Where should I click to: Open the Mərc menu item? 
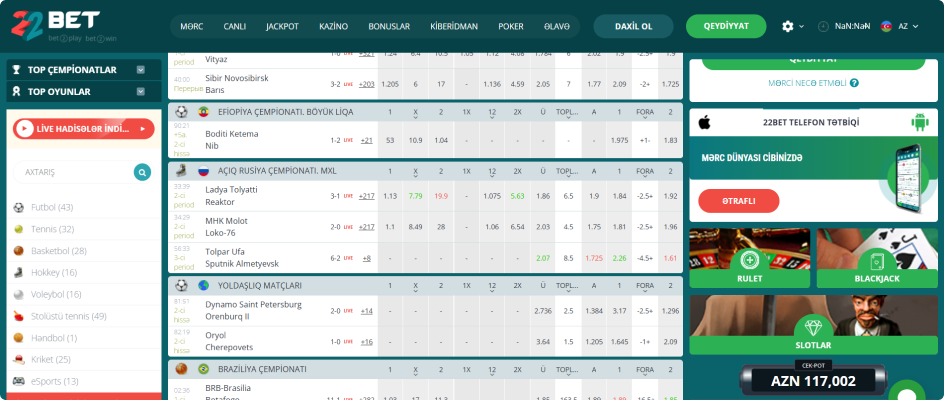click(x=191, y=27)
